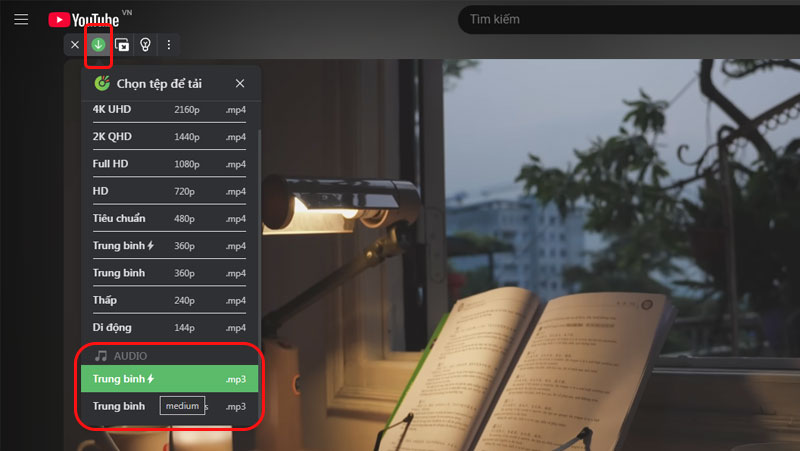Select fast Trung bình 360p with lightning
Screen dimensions: 800x451
[x=169, y=246]
